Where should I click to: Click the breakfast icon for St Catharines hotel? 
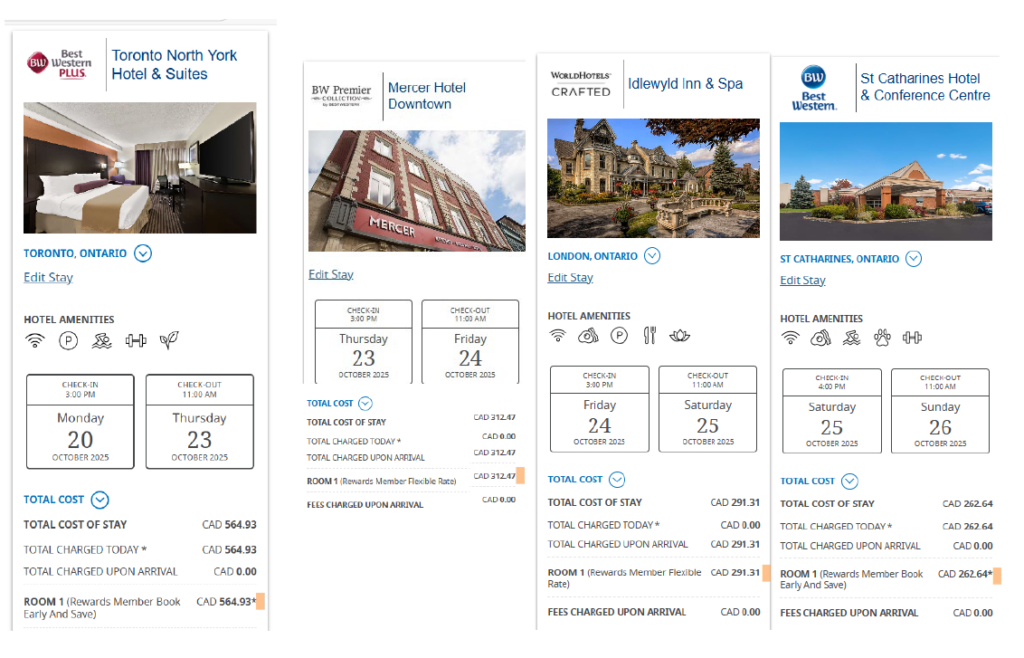[x=821, y=337]
